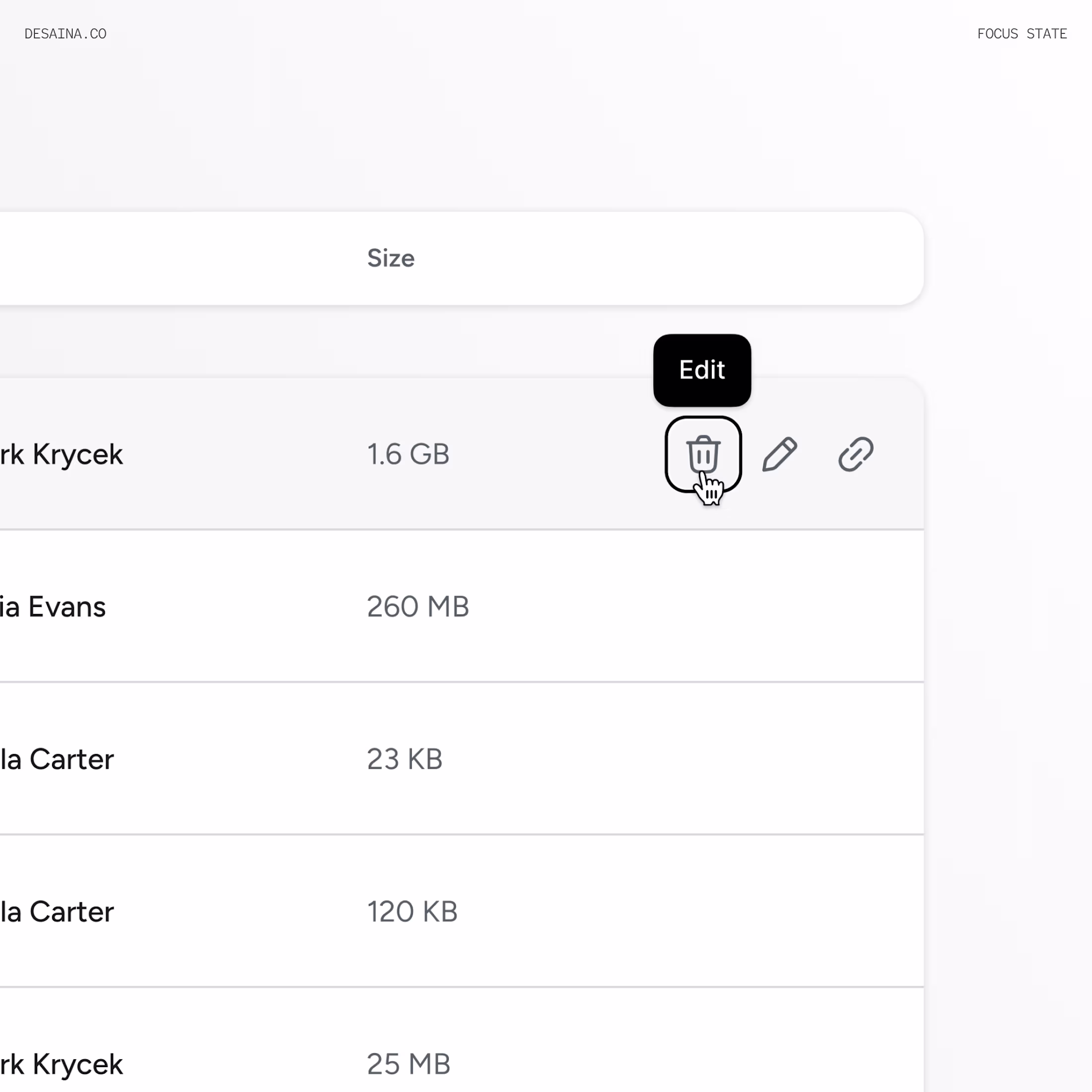Click the Evans owner name

pyautogui.click(x=54, y=607)
